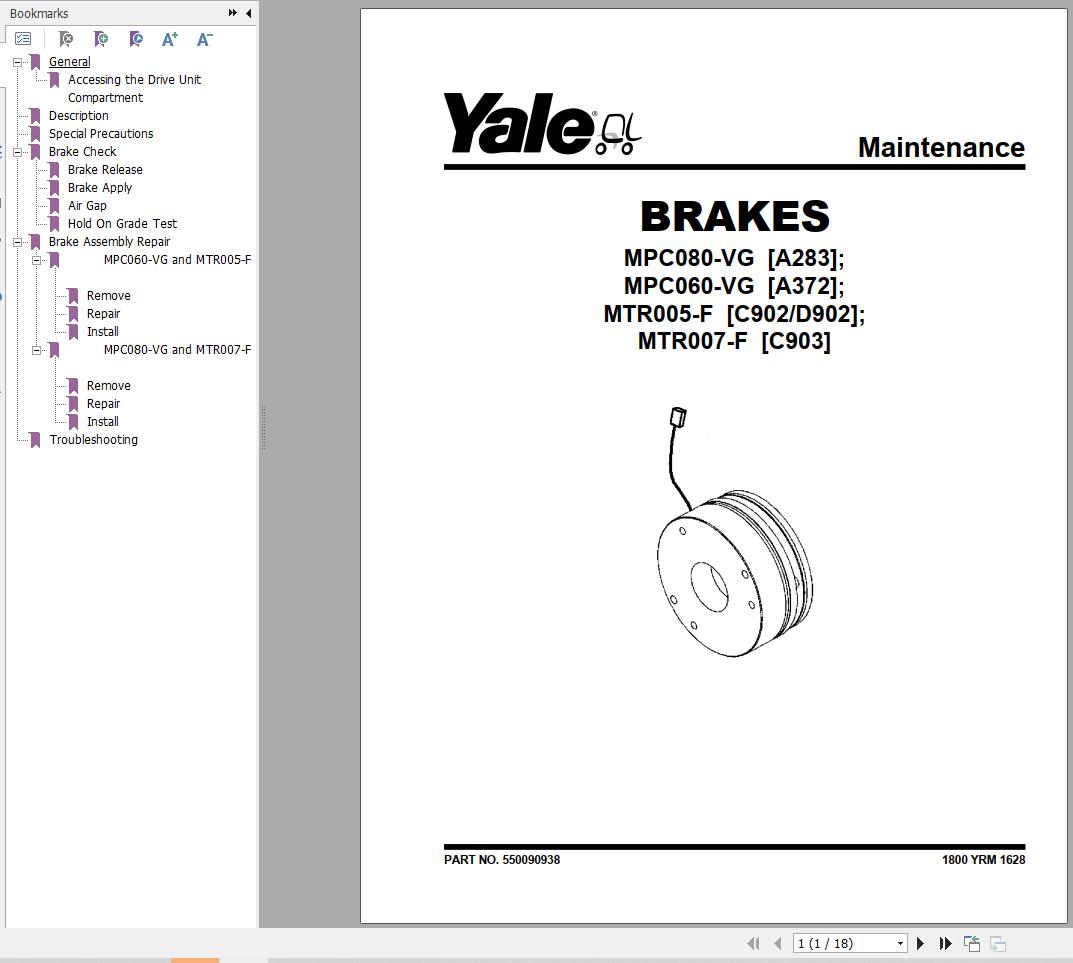Go to the previous page
The height and width of the screenshot is (963, 1073).
[777, 943]
